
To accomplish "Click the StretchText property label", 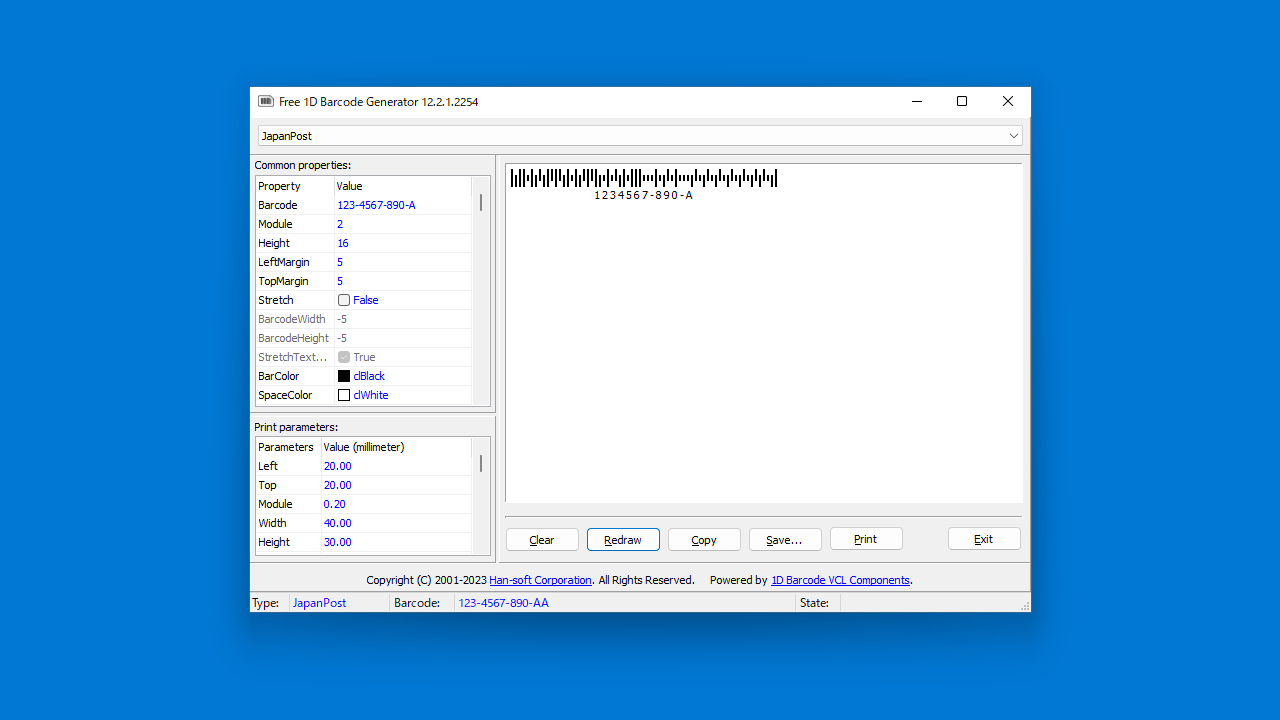I will (x=293, y=357).
